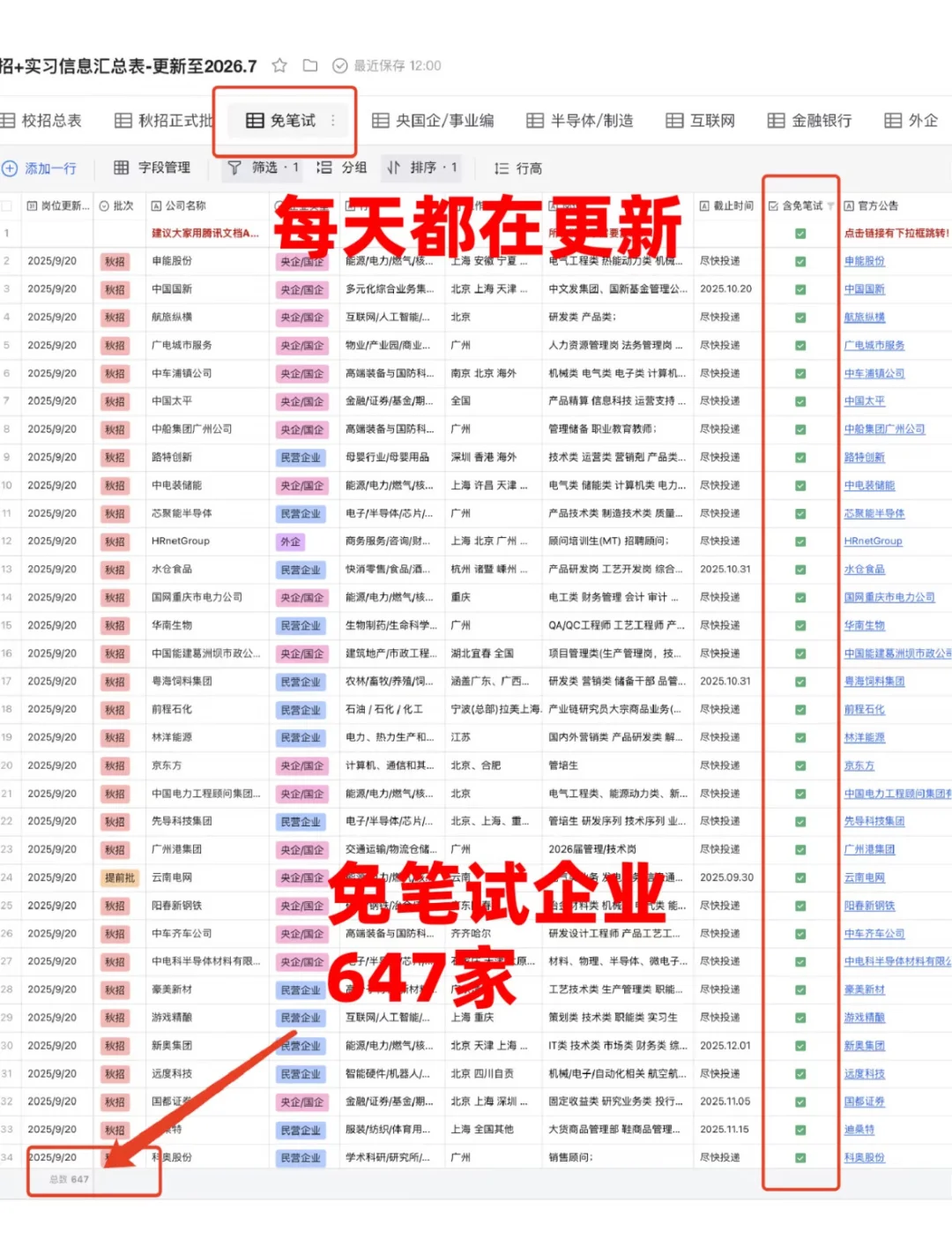
Task: Open the 排序 sort option
Action: pos(421,168)
